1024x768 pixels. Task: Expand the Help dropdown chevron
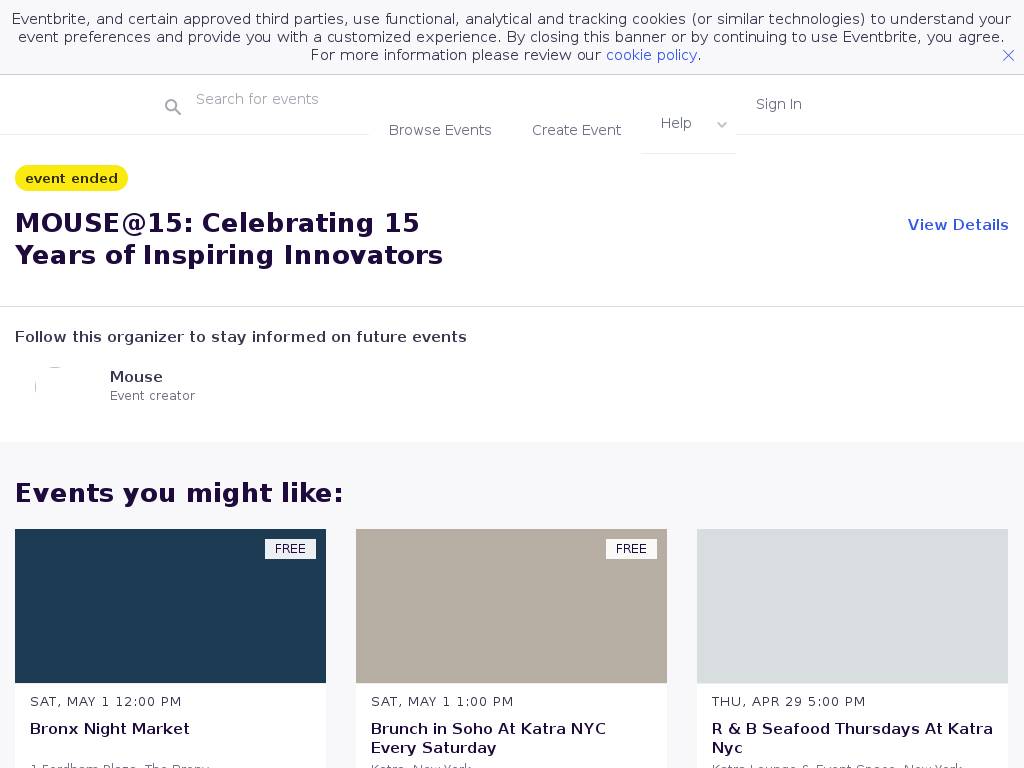(722, 125)
